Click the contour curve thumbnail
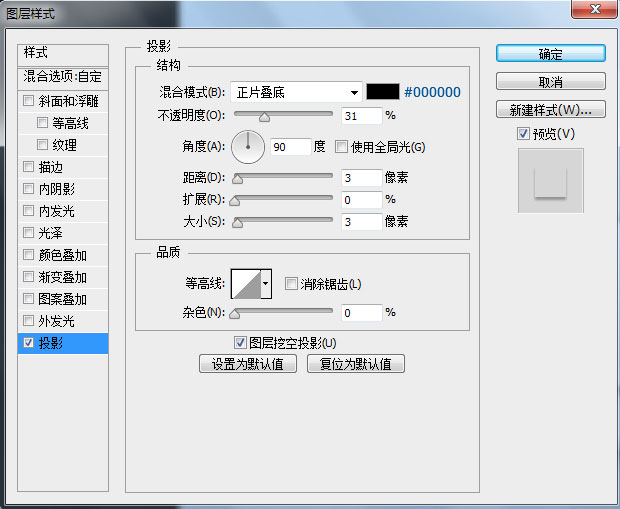The width and height of the screenshot is (620, 509). click(x=246, y=284)
